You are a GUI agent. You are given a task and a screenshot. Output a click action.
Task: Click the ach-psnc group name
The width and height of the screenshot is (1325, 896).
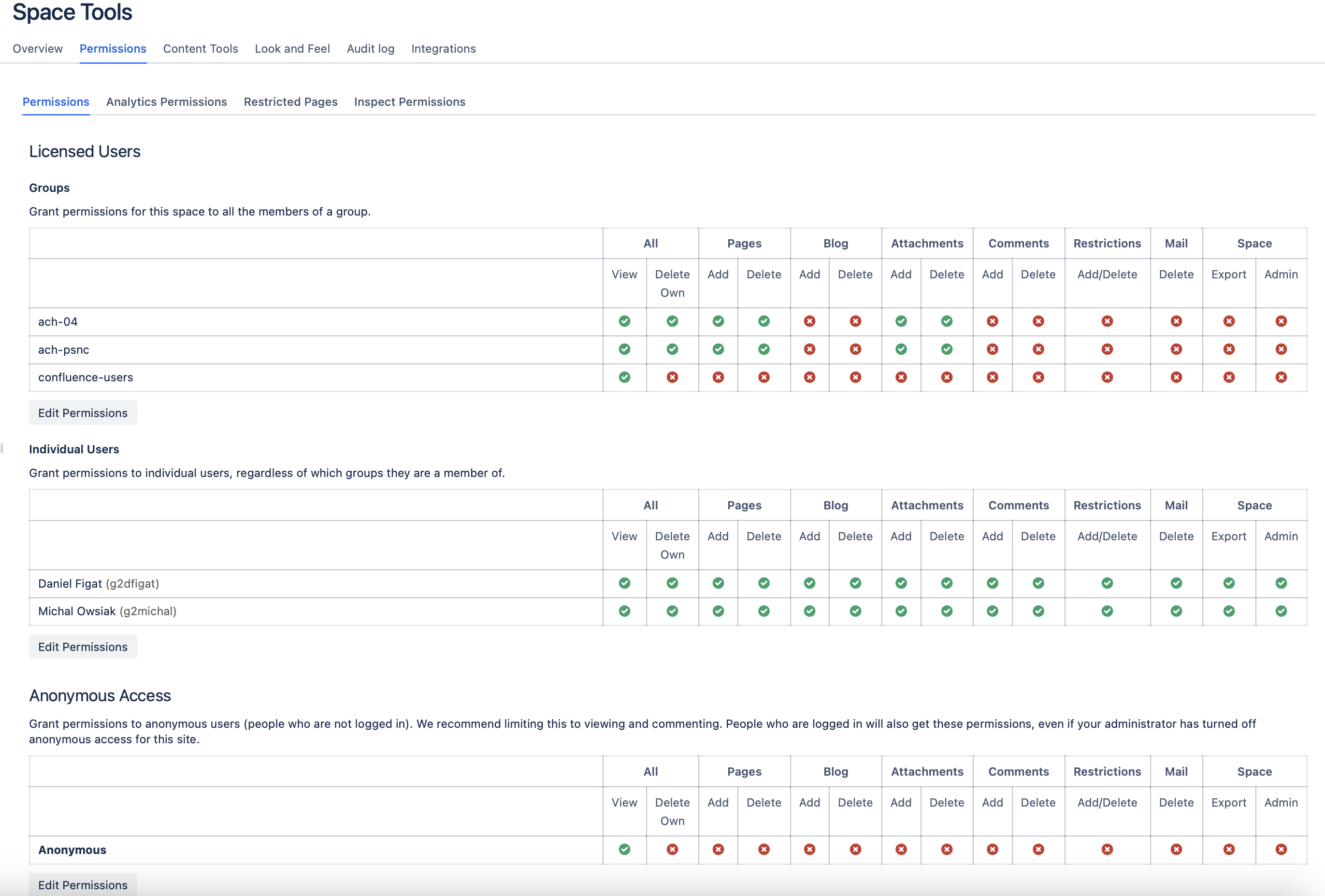63,349
